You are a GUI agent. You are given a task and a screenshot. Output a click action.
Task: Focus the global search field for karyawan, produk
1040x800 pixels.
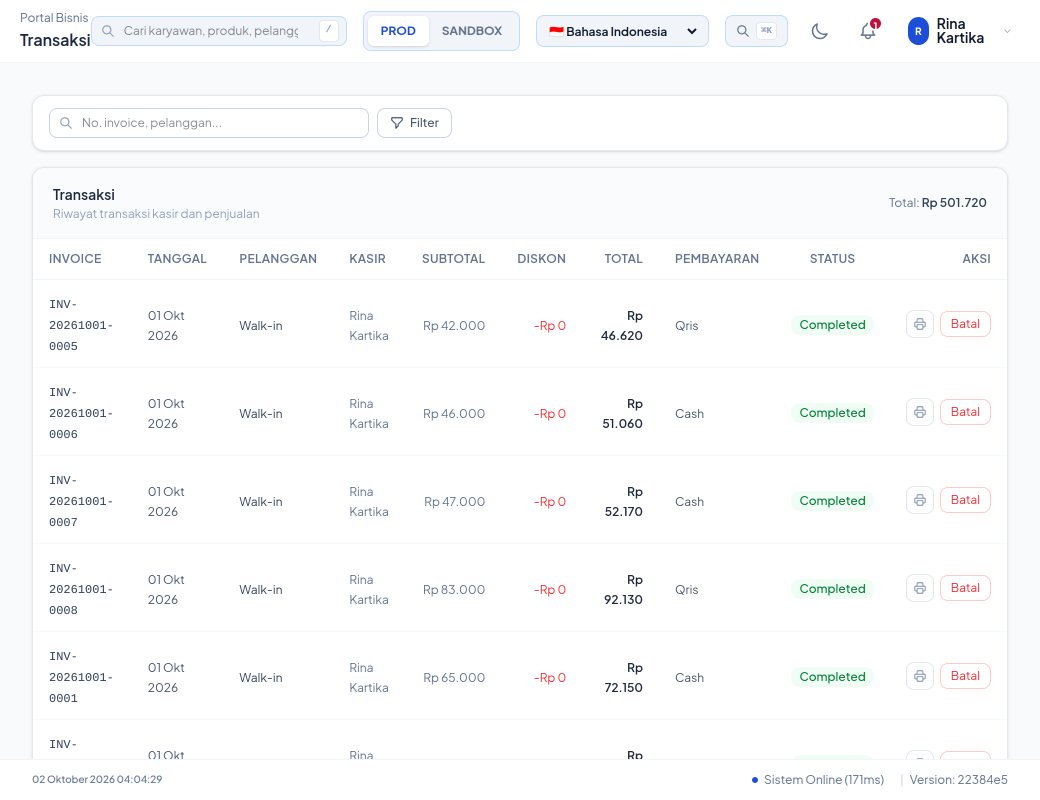click(x=219, y=31)
